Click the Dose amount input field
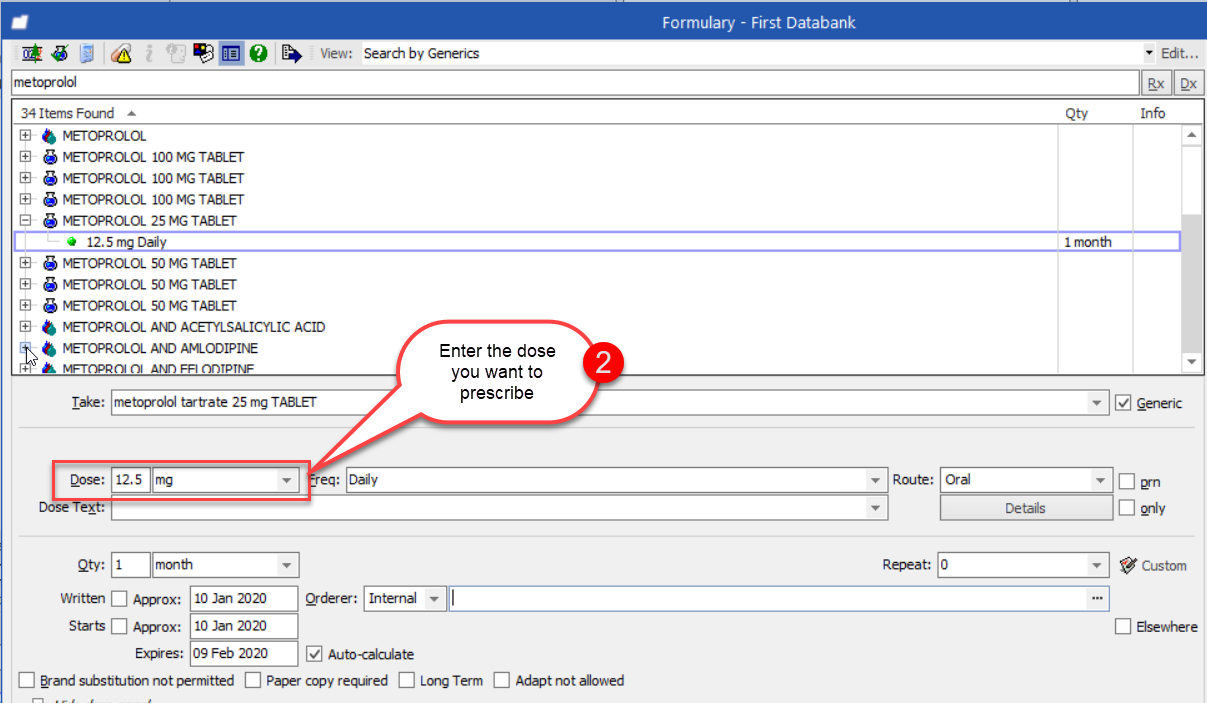This screenshot has height=703, width=1207. [130, 480]
